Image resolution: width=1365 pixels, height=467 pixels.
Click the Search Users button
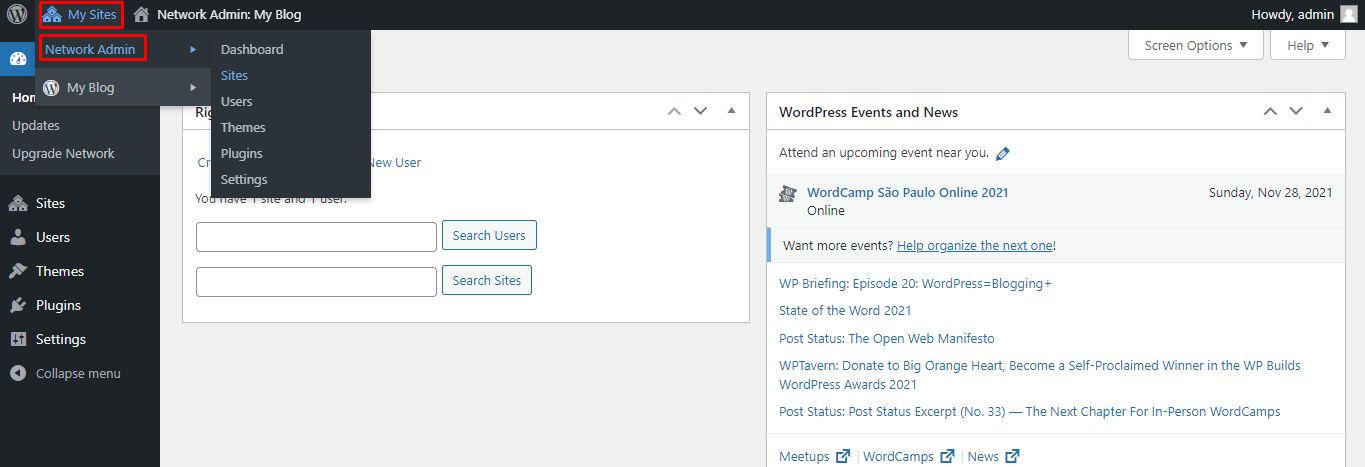[x=489, y=235]
